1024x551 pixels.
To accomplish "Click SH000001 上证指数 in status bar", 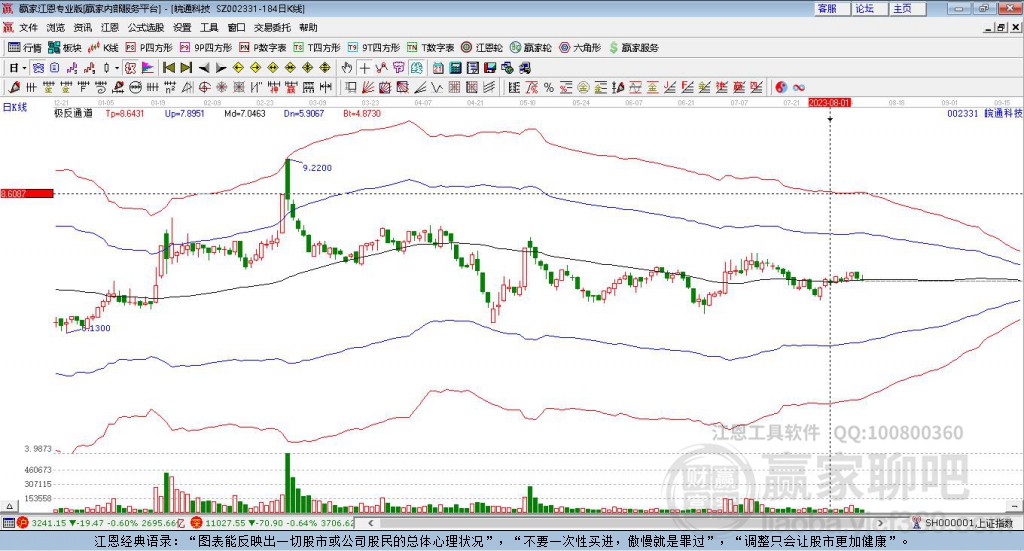I will tap(968, 523).
